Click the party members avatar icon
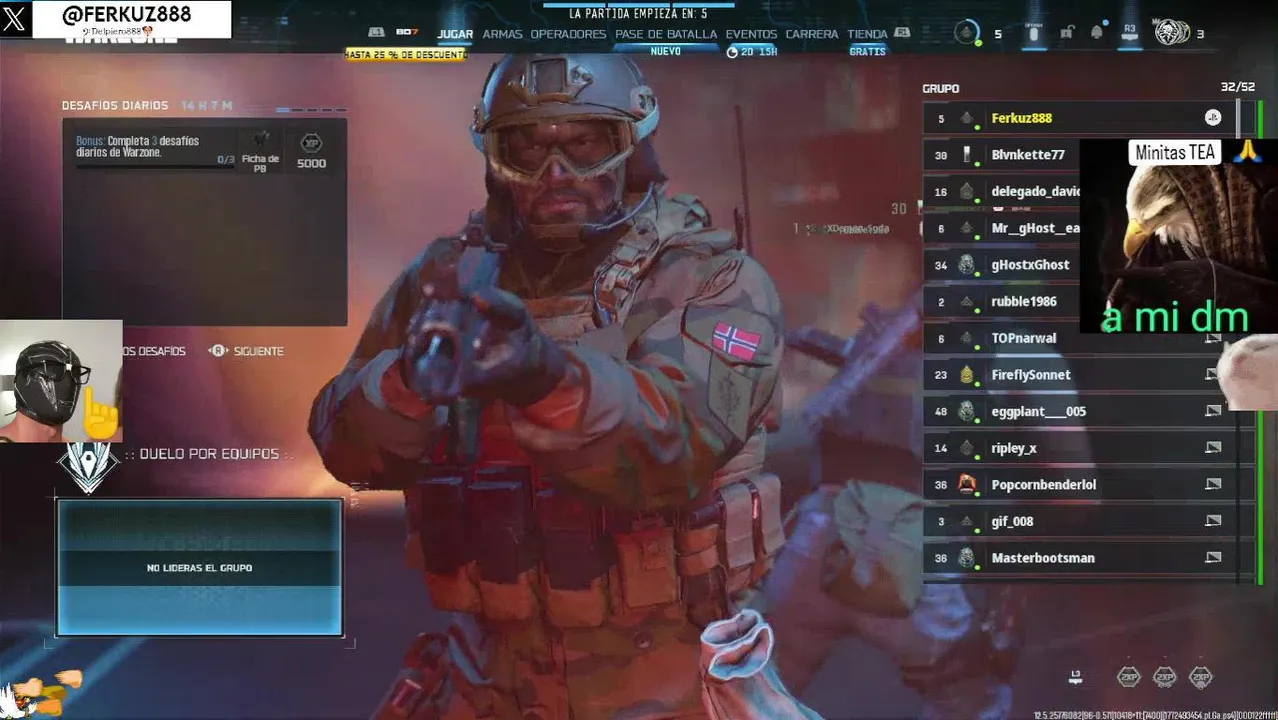 point(1172,32)
